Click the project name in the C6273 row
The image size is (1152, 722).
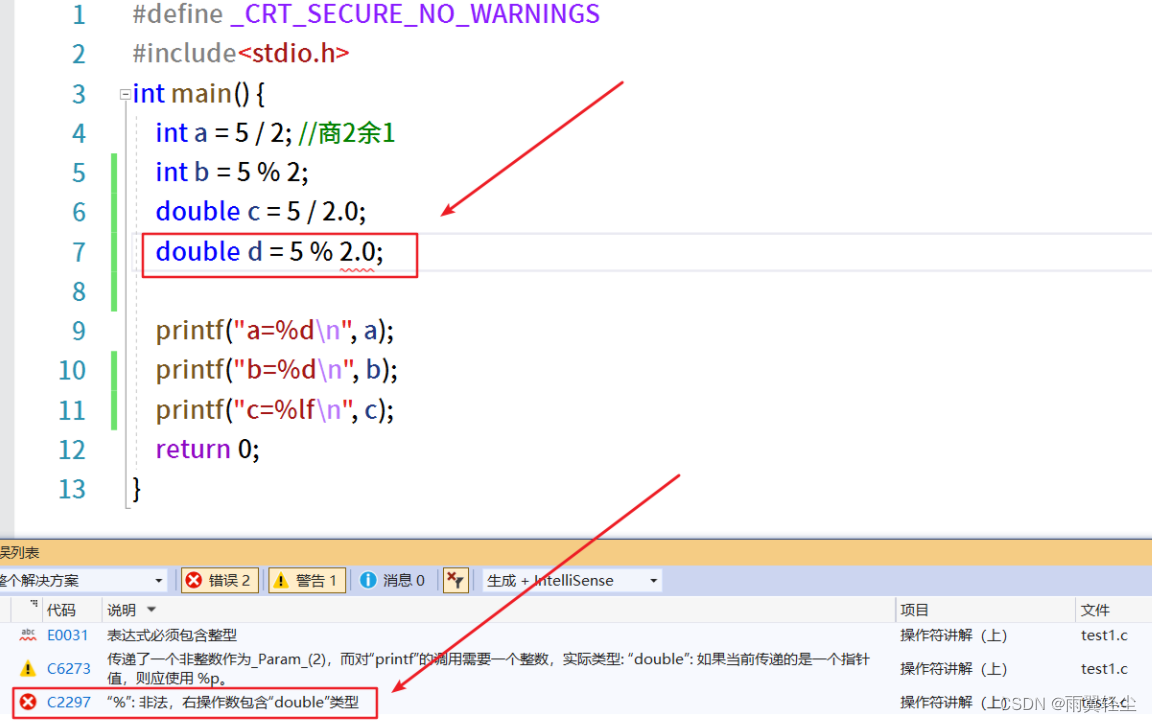click(x=953, y=668)
